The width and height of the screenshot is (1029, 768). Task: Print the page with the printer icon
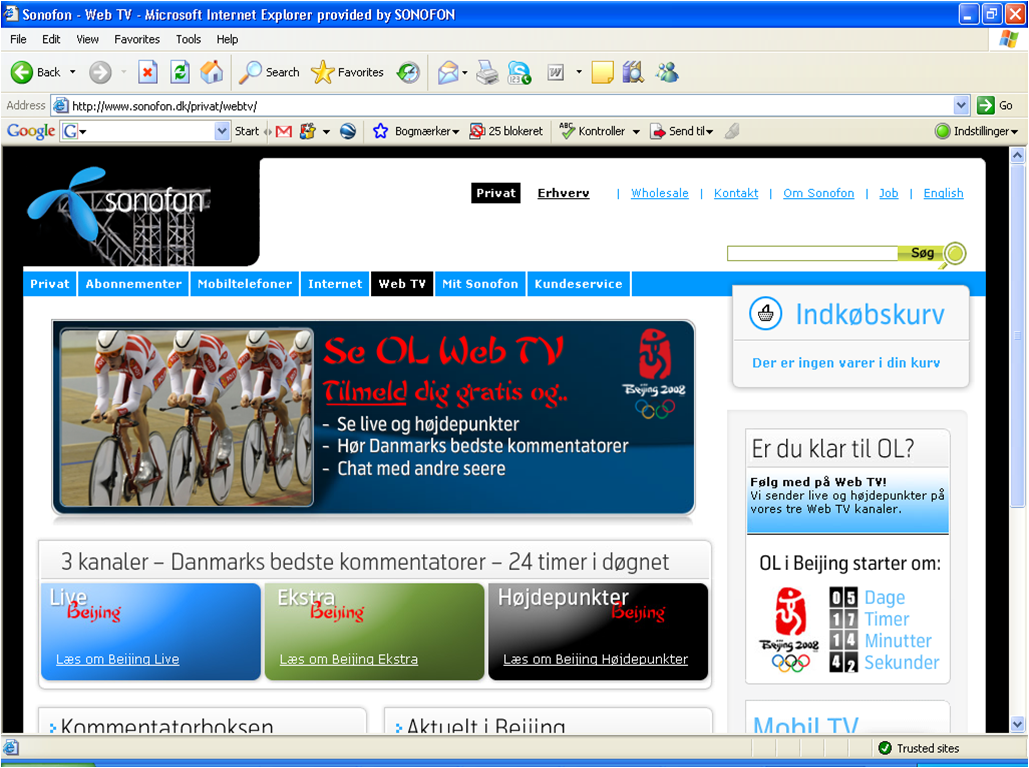pyautogui.click(x=487, y=72)
